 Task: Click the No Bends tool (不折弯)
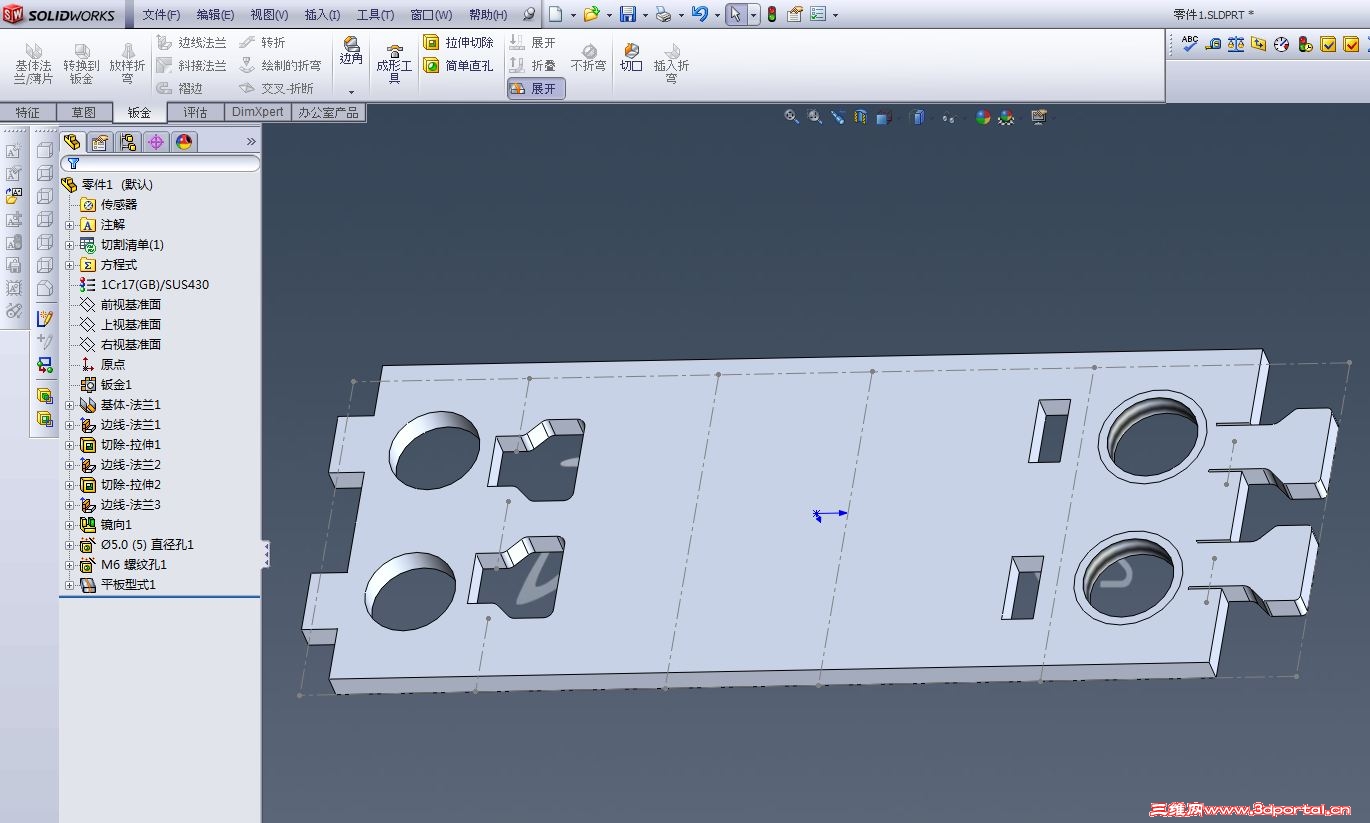[588, 57]
